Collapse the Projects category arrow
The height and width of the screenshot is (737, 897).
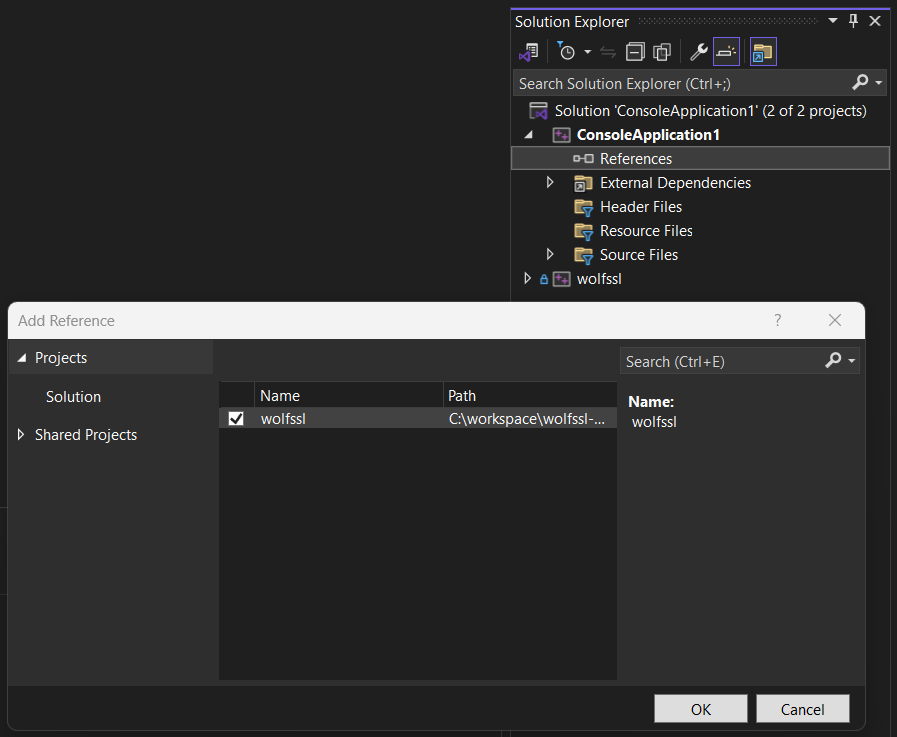pos(22,358)
